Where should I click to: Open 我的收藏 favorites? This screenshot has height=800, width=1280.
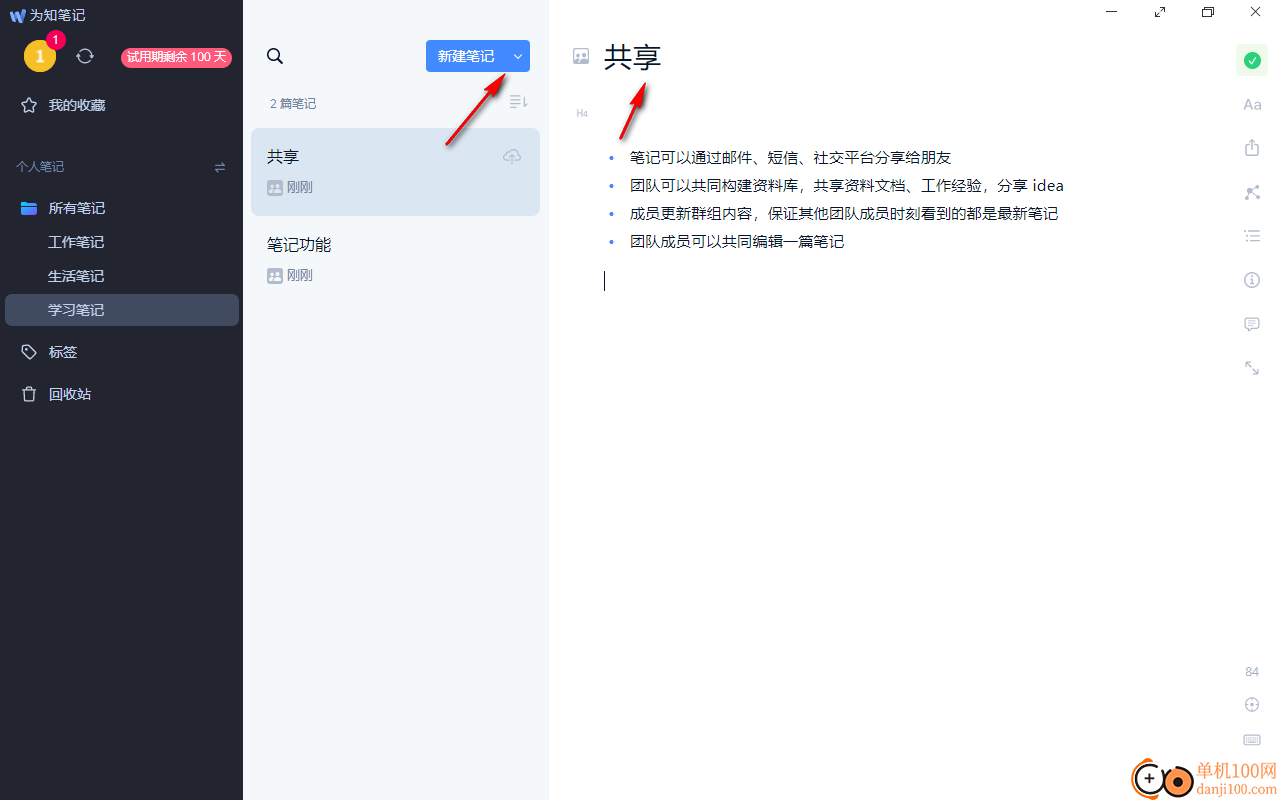tap(77, 105)
